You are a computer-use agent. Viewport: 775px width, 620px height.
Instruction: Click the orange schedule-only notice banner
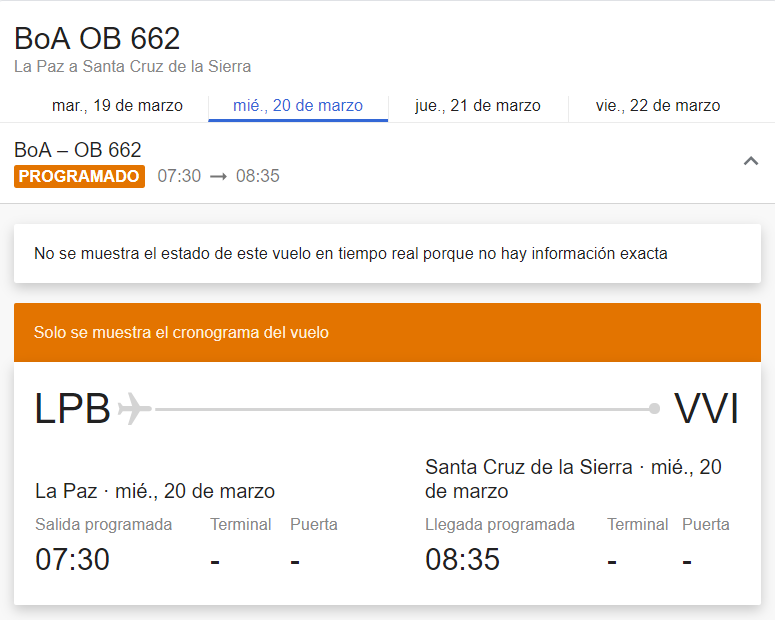tap(387, 332)
